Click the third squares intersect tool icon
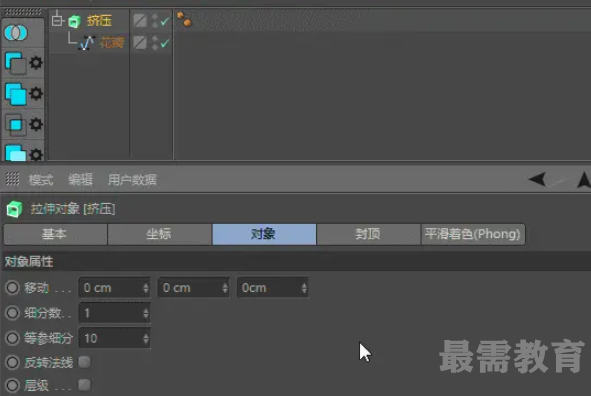Image resolution: width=591 pixels, height=396 pixels. pos(15,125)
